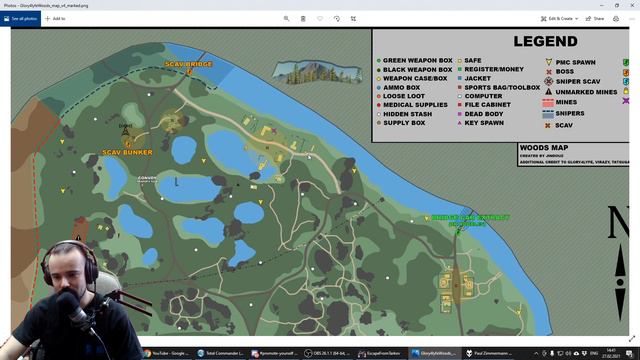Viewport: 640px width, 360px height.
Task: Click AMMO BOX legend entry
Action: point(398,87)
